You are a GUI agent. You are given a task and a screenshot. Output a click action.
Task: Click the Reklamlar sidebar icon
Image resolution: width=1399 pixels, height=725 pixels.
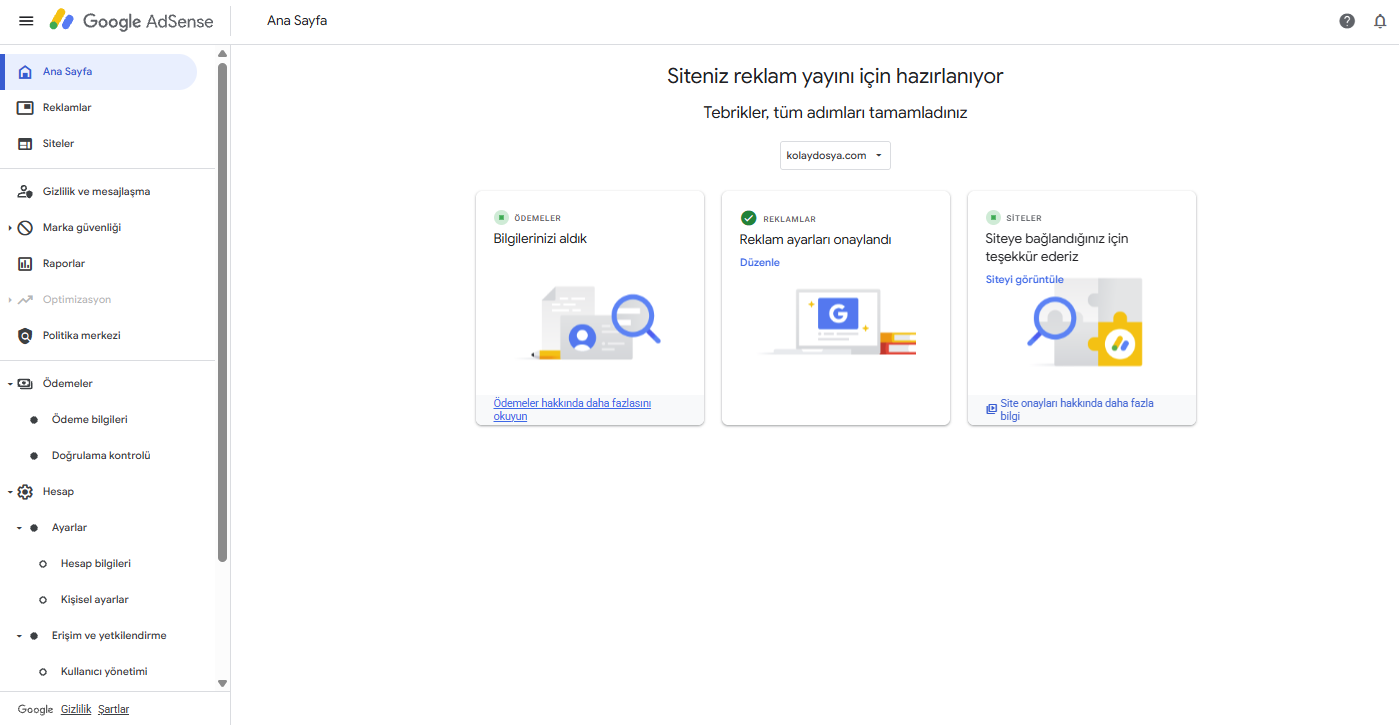(25, 108)
